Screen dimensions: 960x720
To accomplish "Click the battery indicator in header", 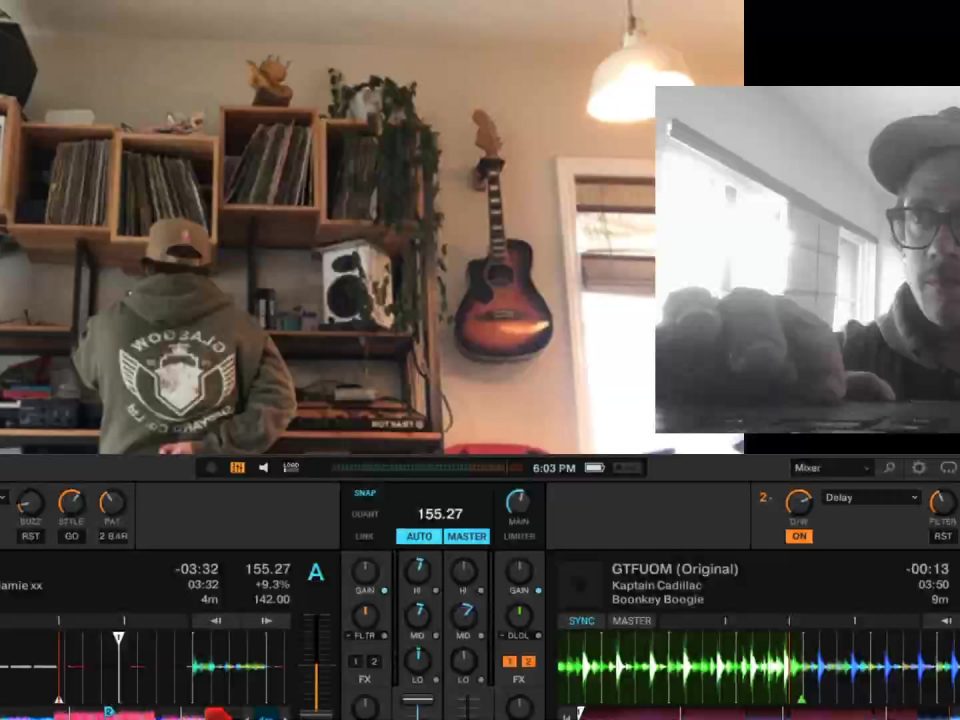I will (595, 467).
